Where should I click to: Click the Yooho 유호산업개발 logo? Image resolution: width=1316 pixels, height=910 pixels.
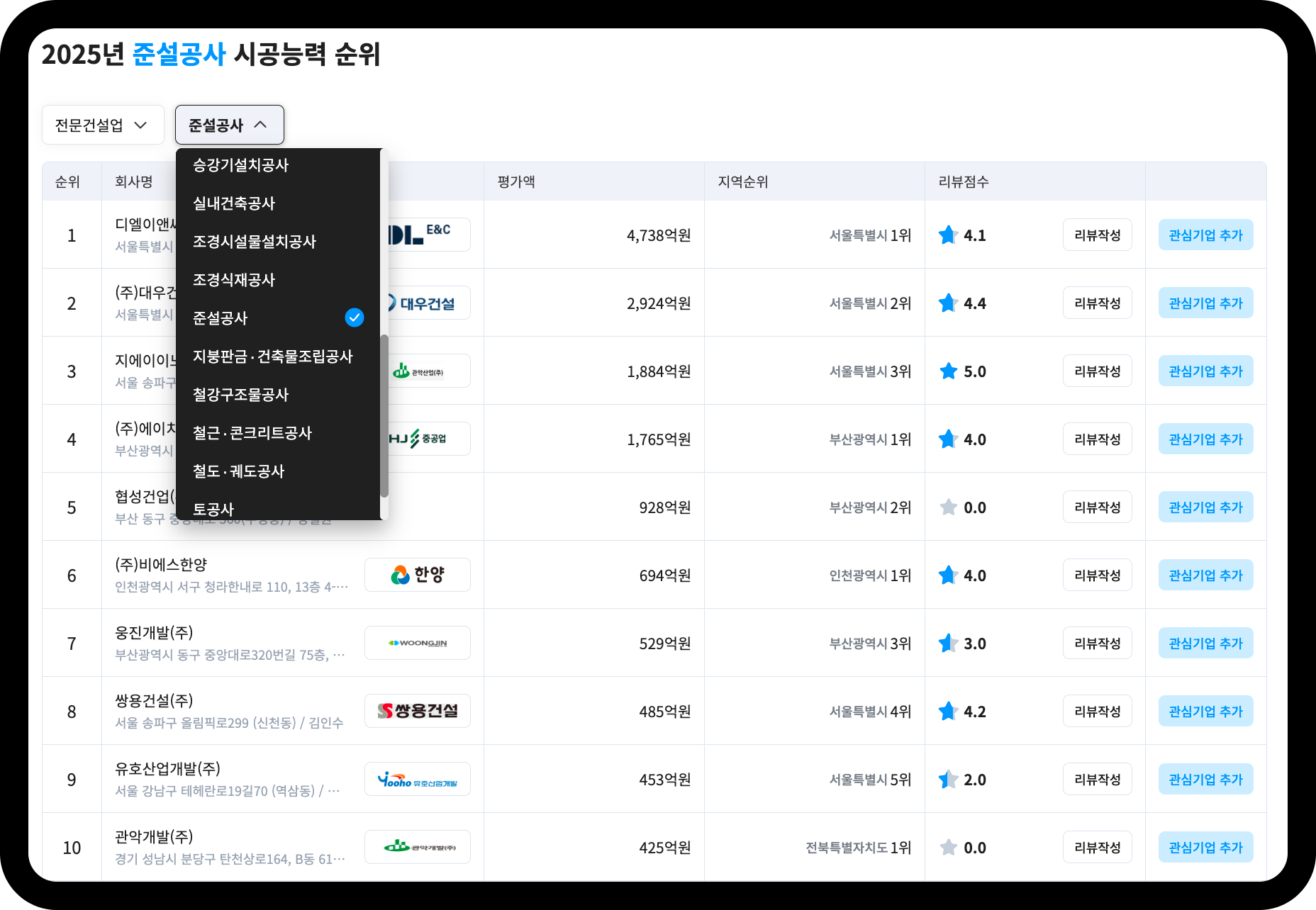[418, 779]
